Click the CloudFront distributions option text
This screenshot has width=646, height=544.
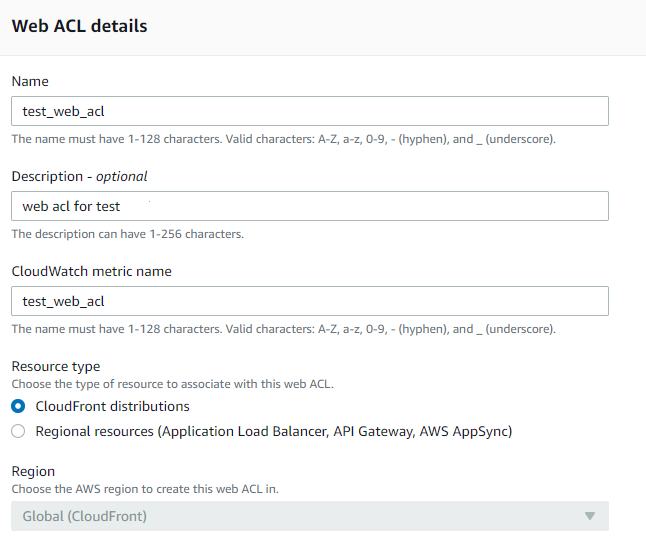click(x=112, y=407)
